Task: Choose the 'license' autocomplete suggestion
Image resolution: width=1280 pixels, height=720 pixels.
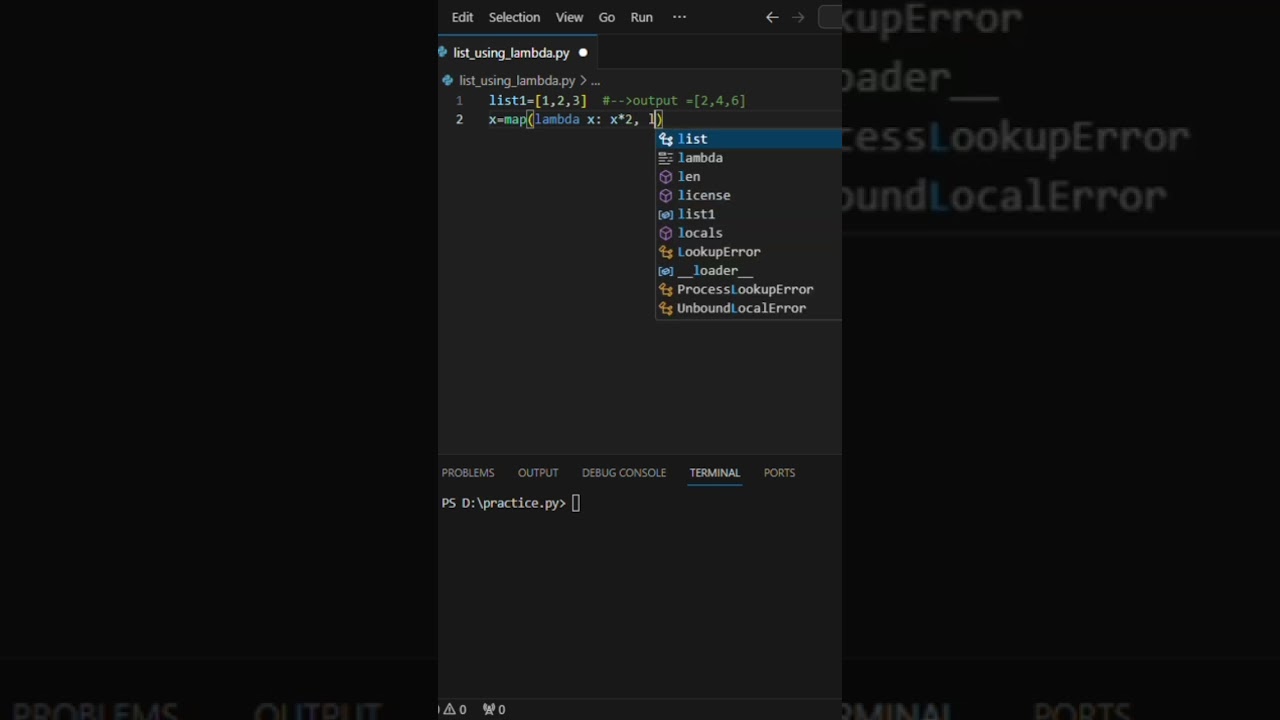Action: (748, 196)
